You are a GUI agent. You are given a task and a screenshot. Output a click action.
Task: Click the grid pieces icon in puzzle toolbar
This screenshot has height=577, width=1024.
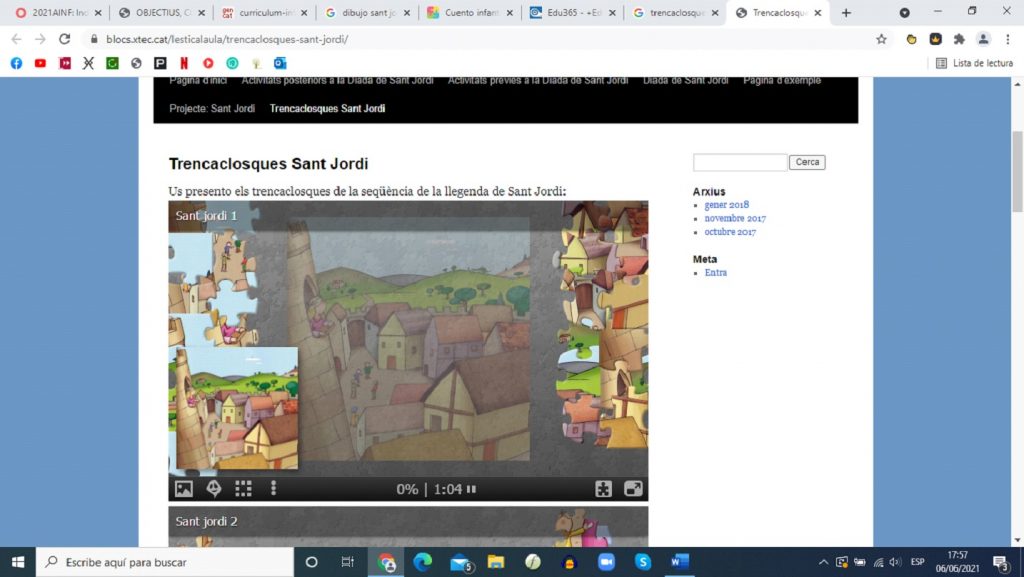tap(243, 489)
